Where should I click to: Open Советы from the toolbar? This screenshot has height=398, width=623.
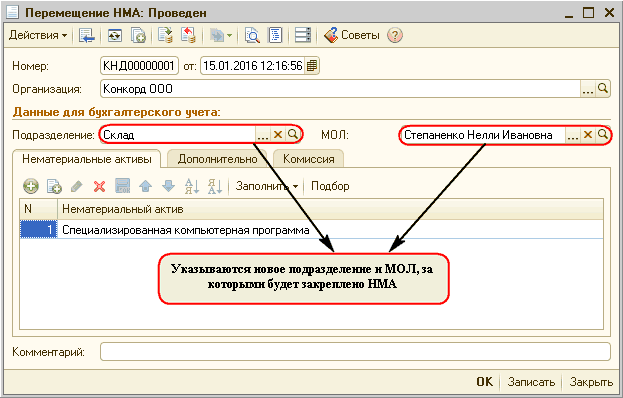pyautogui.click(x=352, y=35)
